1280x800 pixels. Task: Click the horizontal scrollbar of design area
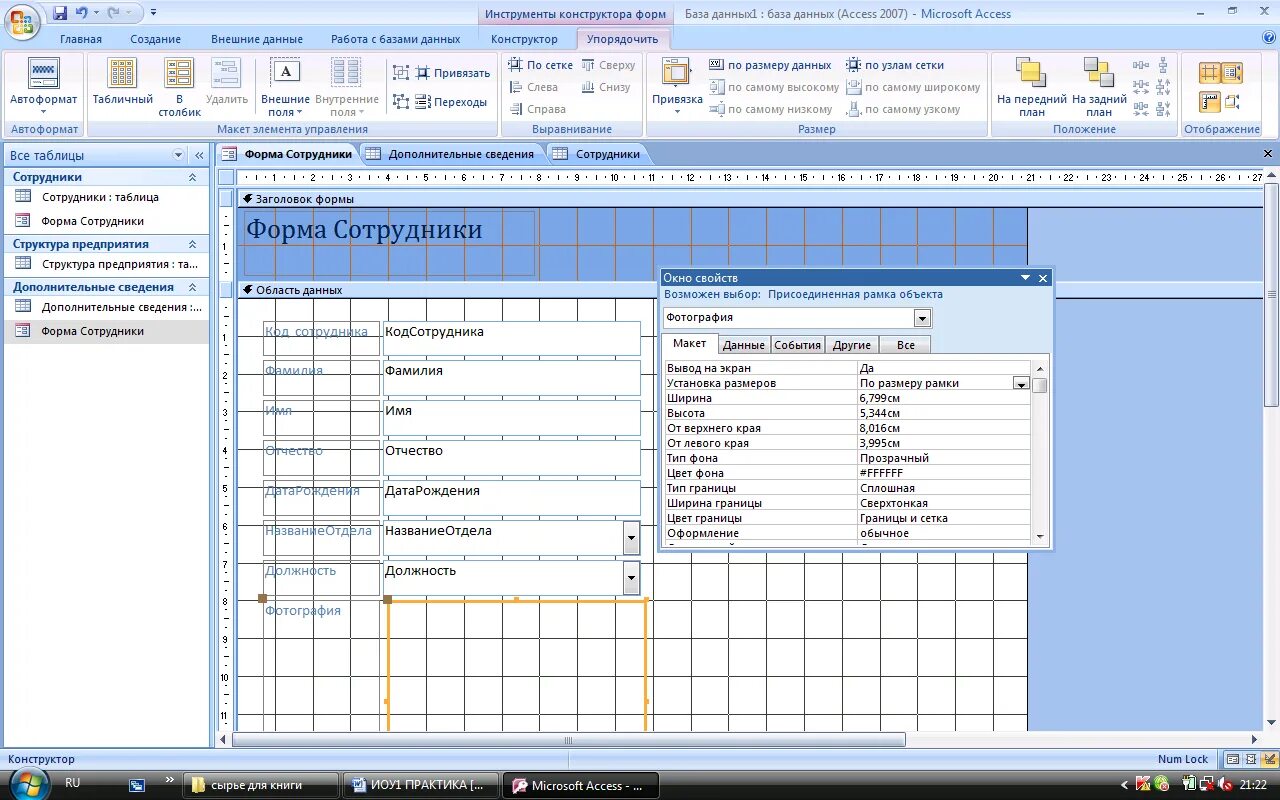pos(568,740)
